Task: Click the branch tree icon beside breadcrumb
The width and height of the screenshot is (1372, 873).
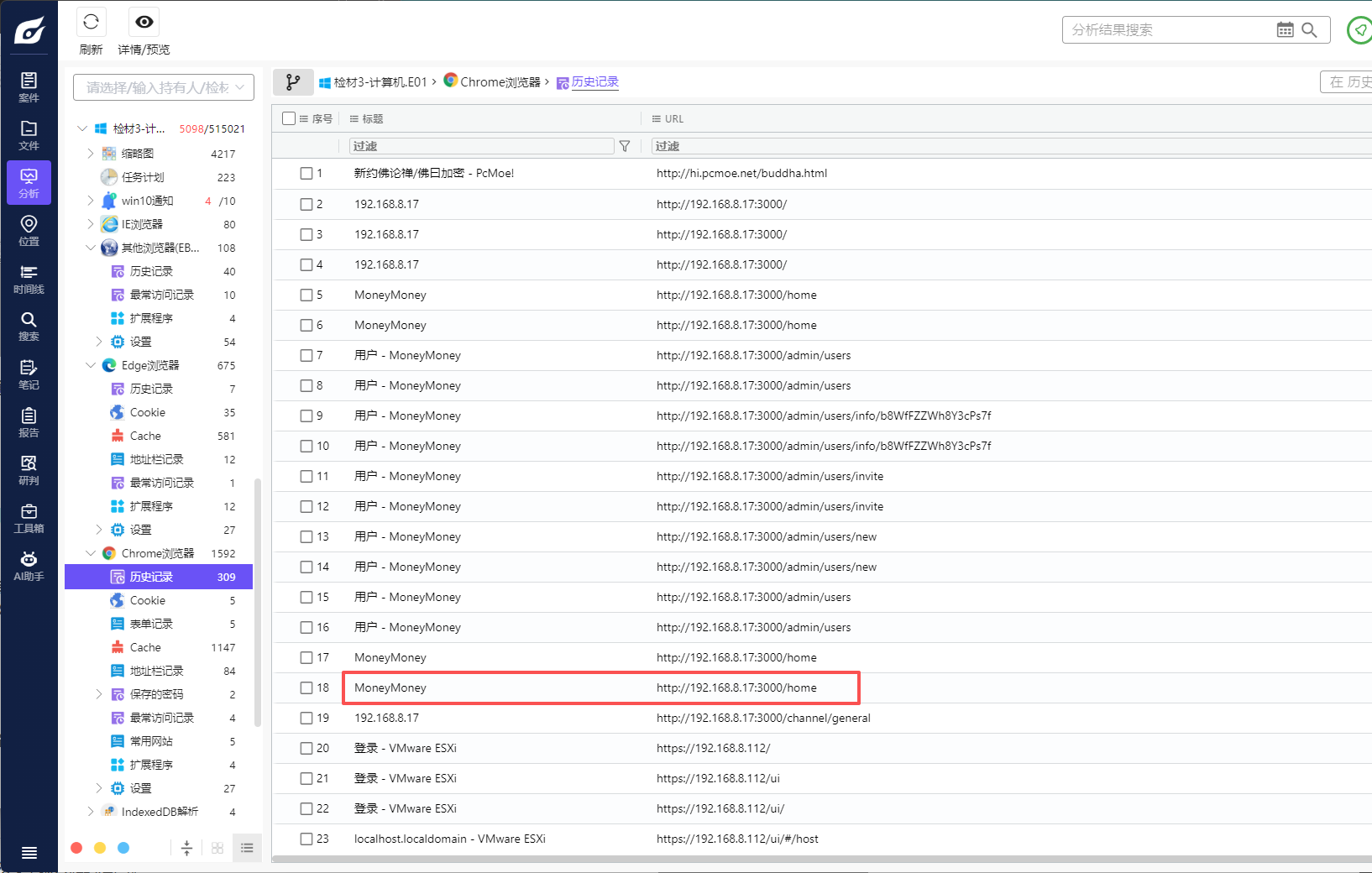Action: [x=293, y=82]
